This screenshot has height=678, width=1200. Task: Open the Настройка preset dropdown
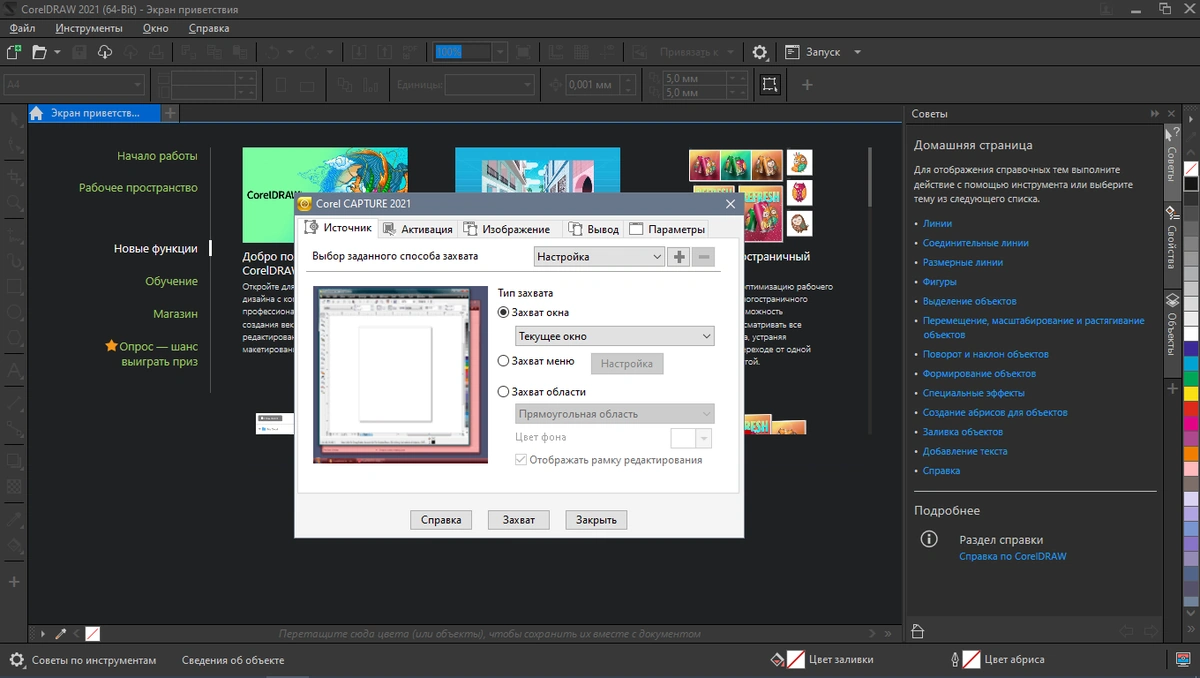(x=599, y=257)
